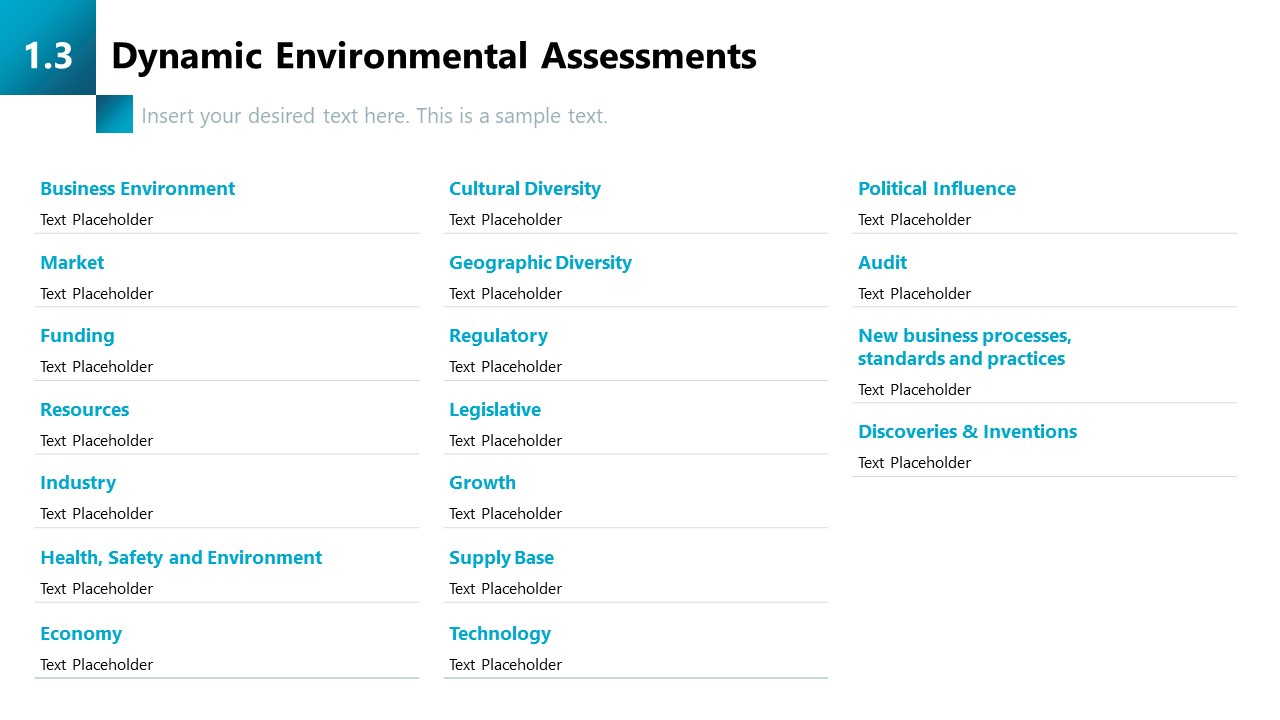Select the Geographic Diversity heading
The height and width of the screenshot is (720, 1280).
point(540,263)
